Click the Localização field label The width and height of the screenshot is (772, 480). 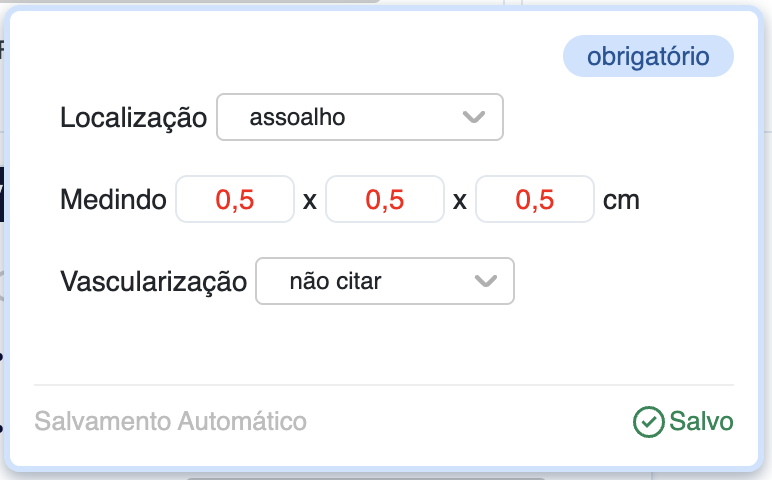[x=133, y=118]
